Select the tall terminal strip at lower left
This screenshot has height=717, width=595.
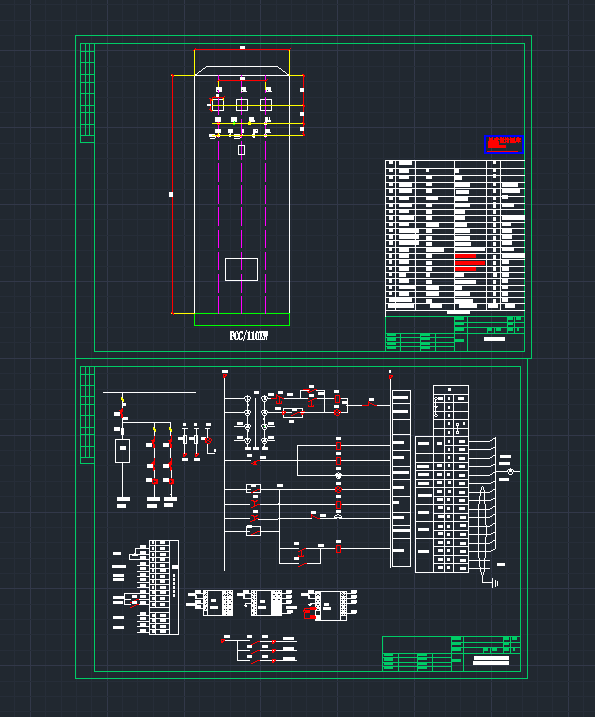point(164,588)
